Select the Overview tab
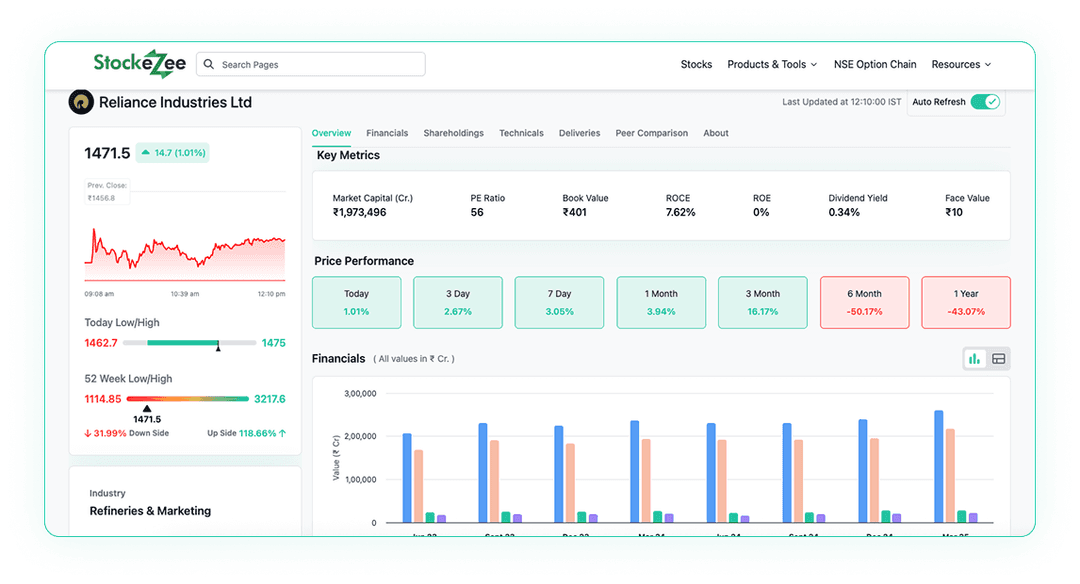Screen dimensions: 1080x584 pos(331,133)
